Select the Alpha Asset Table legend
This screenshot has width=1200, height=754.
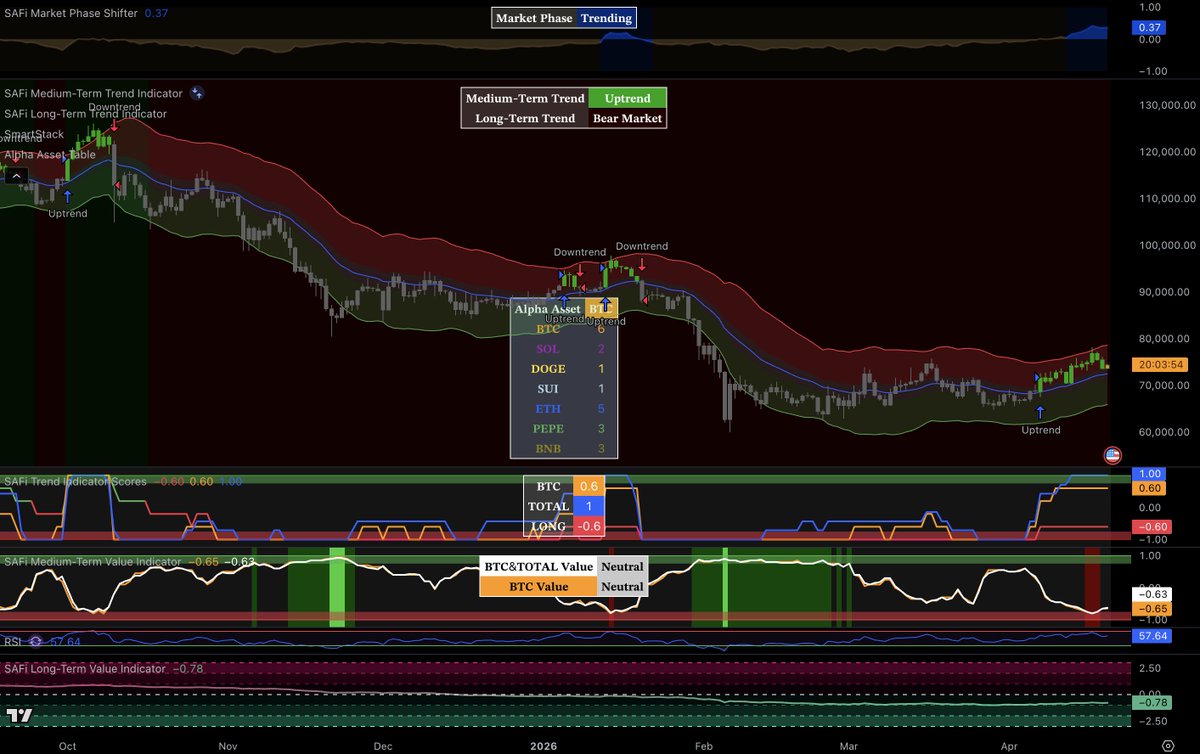50,155
